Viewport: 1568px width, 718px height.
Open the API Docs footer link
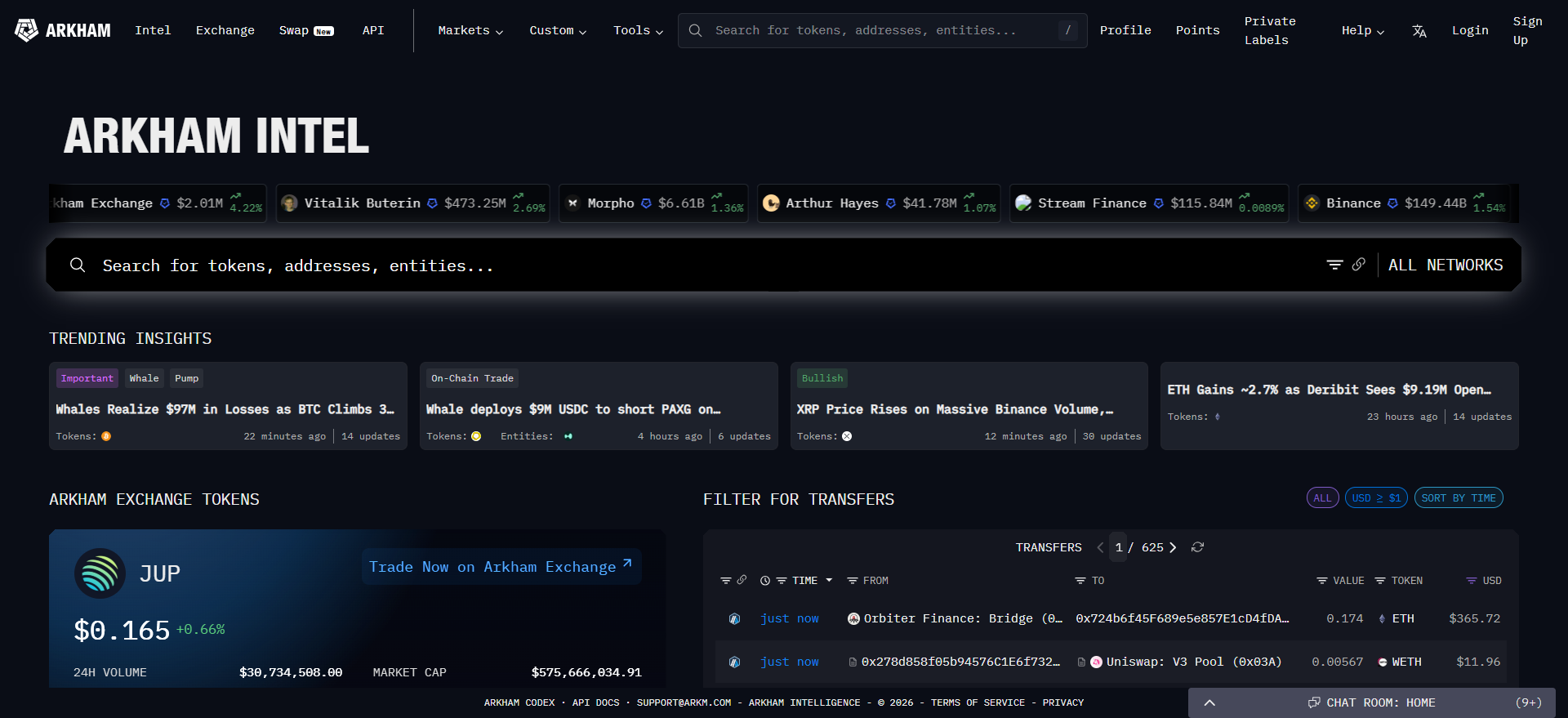pos(595,702)
